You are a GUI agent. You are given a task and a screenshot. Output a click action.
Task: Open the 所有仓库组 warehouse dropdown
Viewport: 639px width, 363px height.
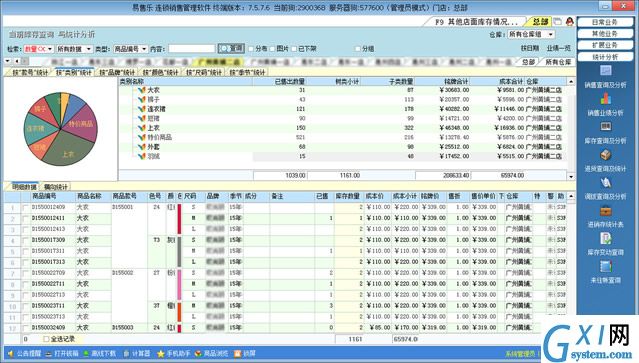(551, 34)
